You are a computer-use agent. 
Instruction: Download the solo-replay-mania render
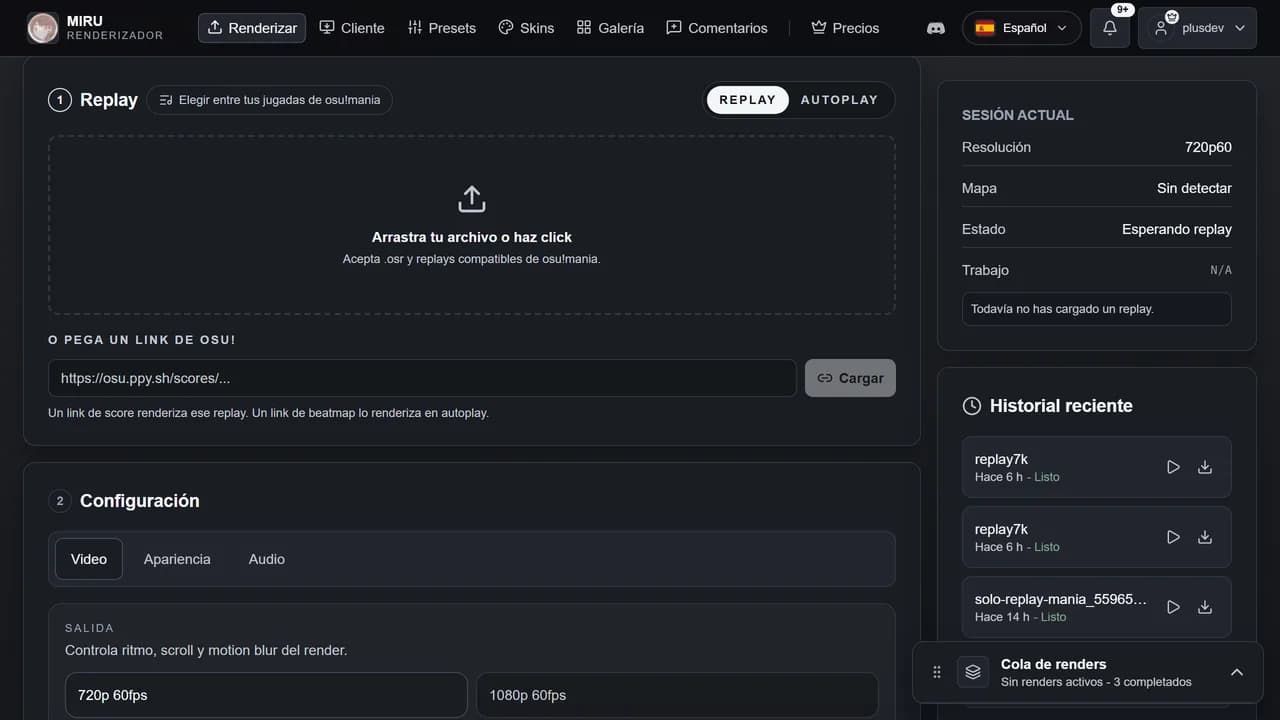coord(1205,607)
